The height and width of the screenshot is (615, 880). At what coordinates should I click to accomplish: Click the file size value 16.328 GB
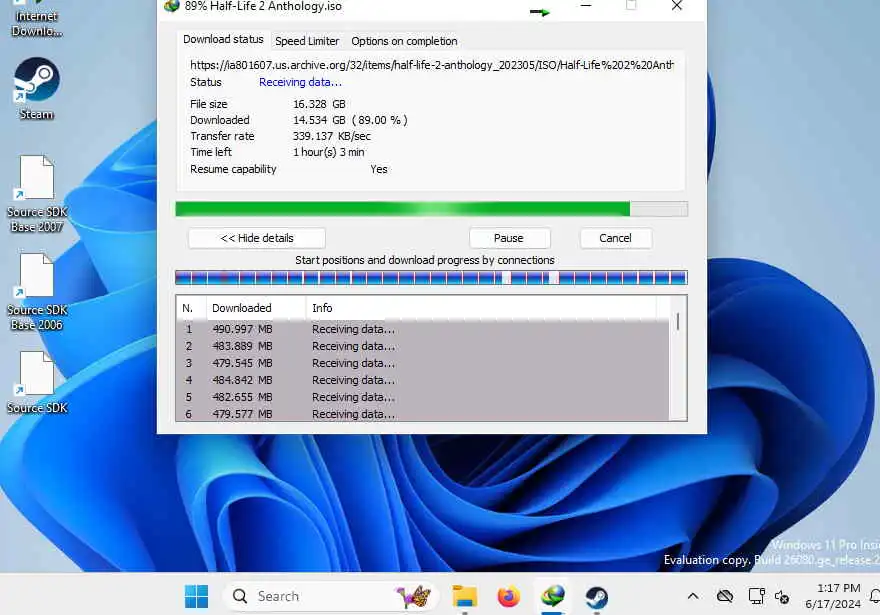(x=319, y=104)
